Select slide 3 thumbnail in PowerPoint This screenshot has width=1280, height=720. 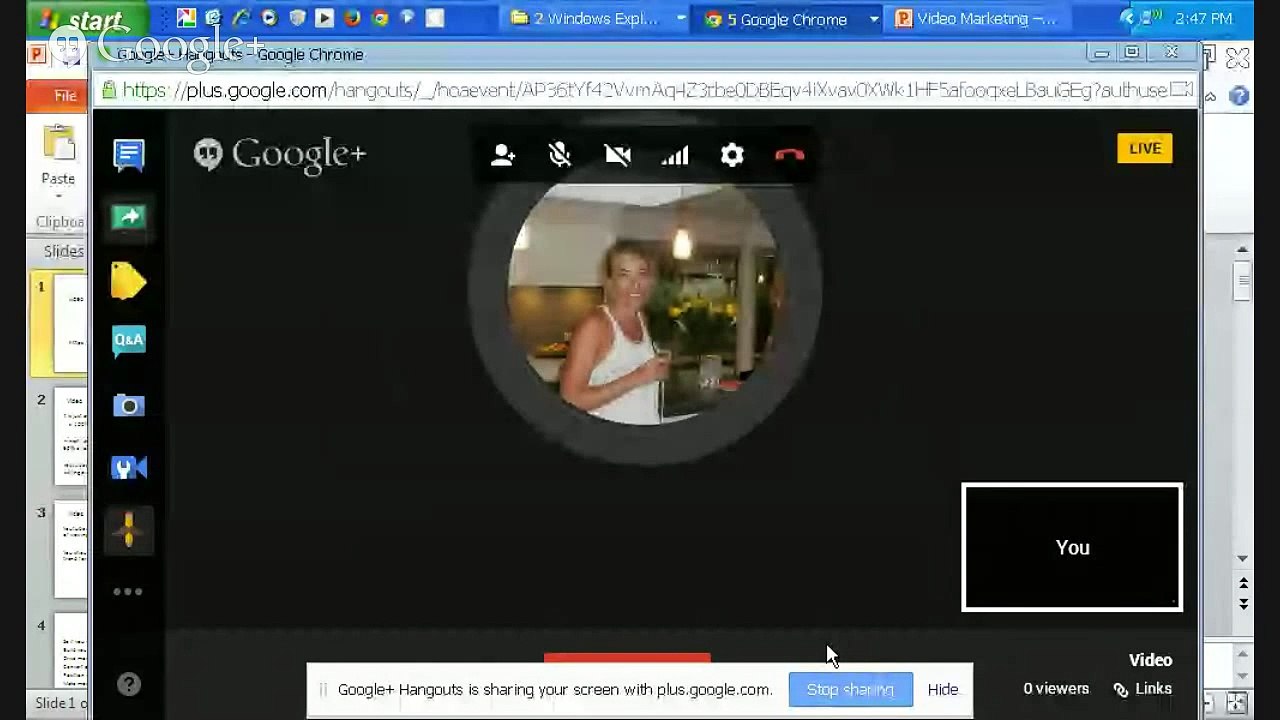click(x=70, y=550)
